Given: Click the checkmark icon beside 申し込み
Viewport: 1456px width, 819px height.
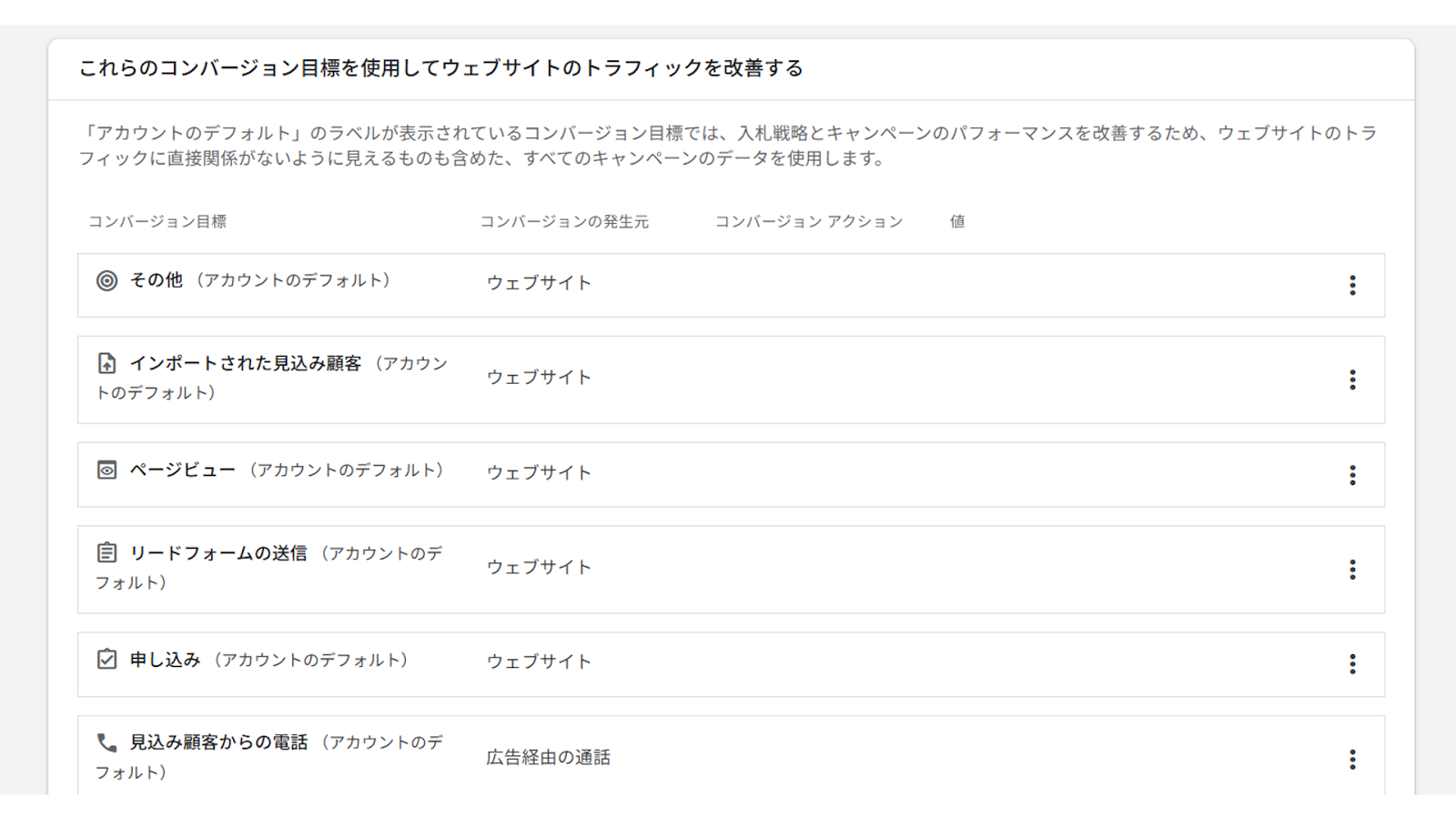Looking at the screenshot, I should pyautogui.click(x=107, y=660).
